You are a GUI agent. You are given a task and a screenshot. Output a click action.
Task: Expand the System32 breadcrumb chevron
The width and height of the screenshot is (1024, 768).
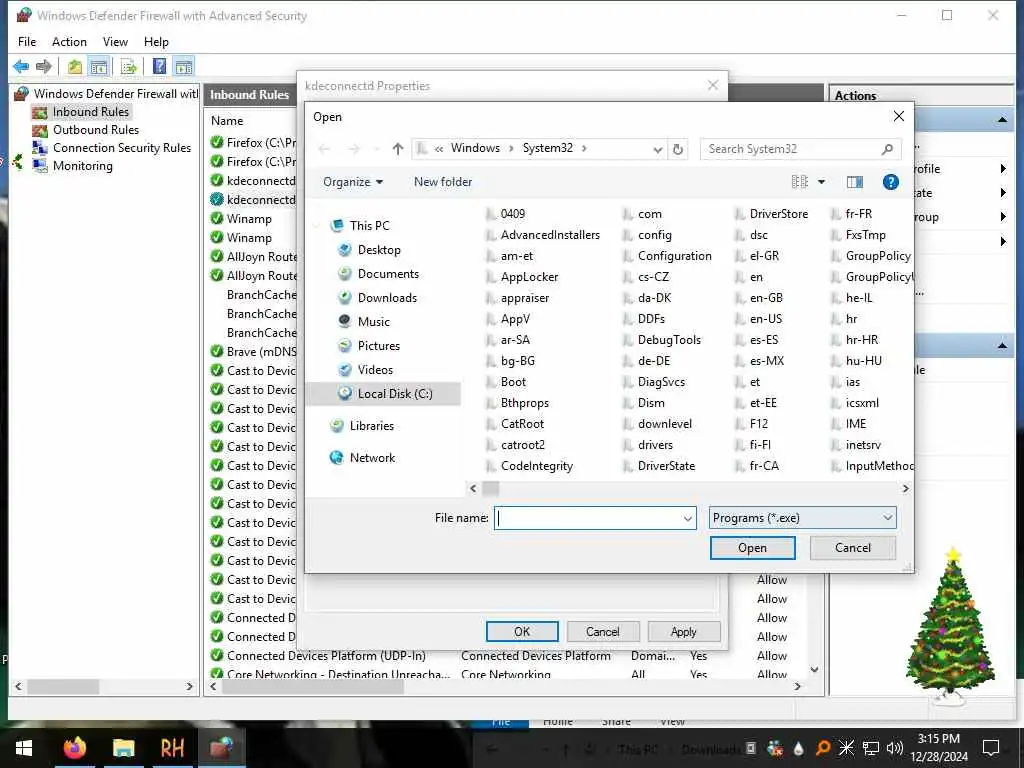[584, 149]
